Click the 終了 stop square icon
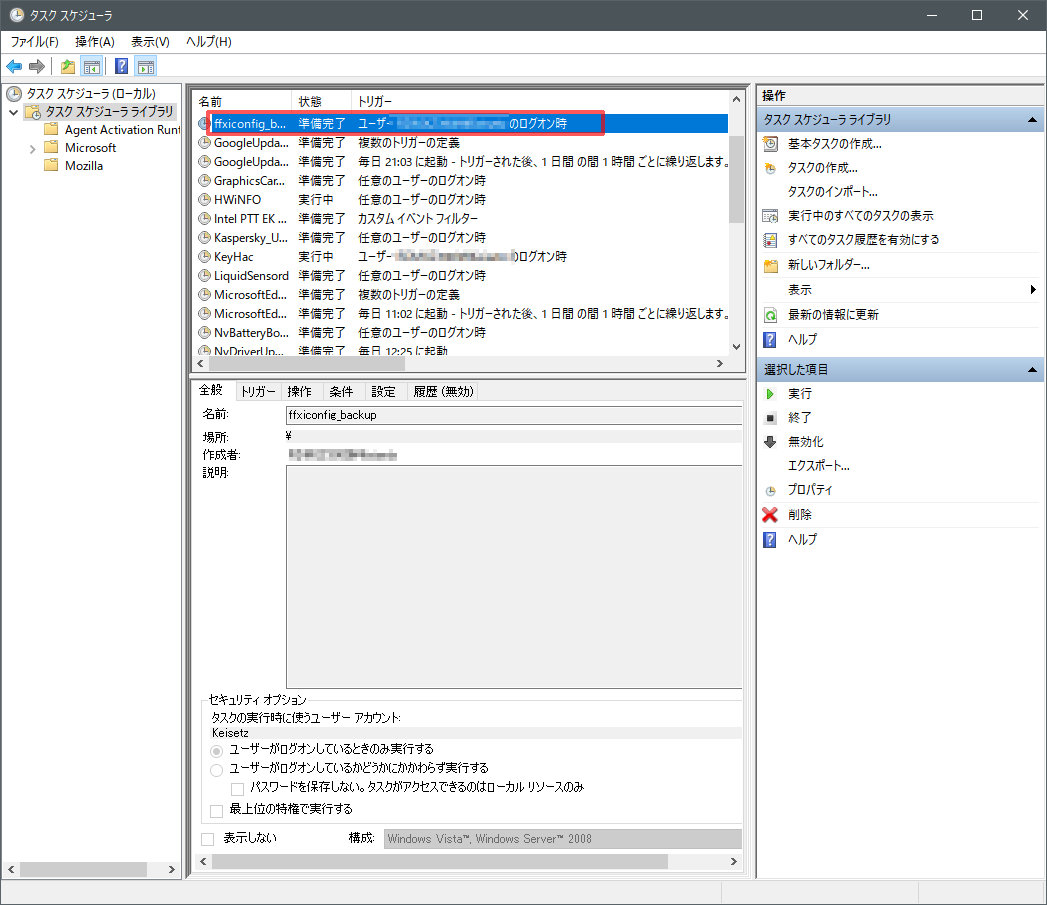1047x905 pixels. coord(770,418)
